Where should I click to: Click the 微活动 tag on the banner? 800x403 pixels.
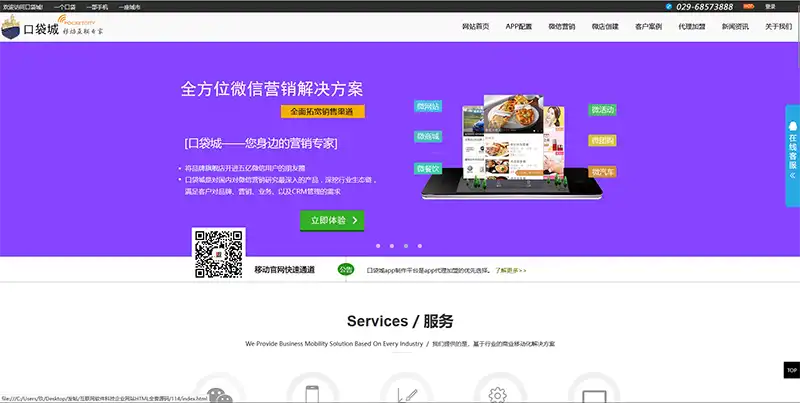603,110
